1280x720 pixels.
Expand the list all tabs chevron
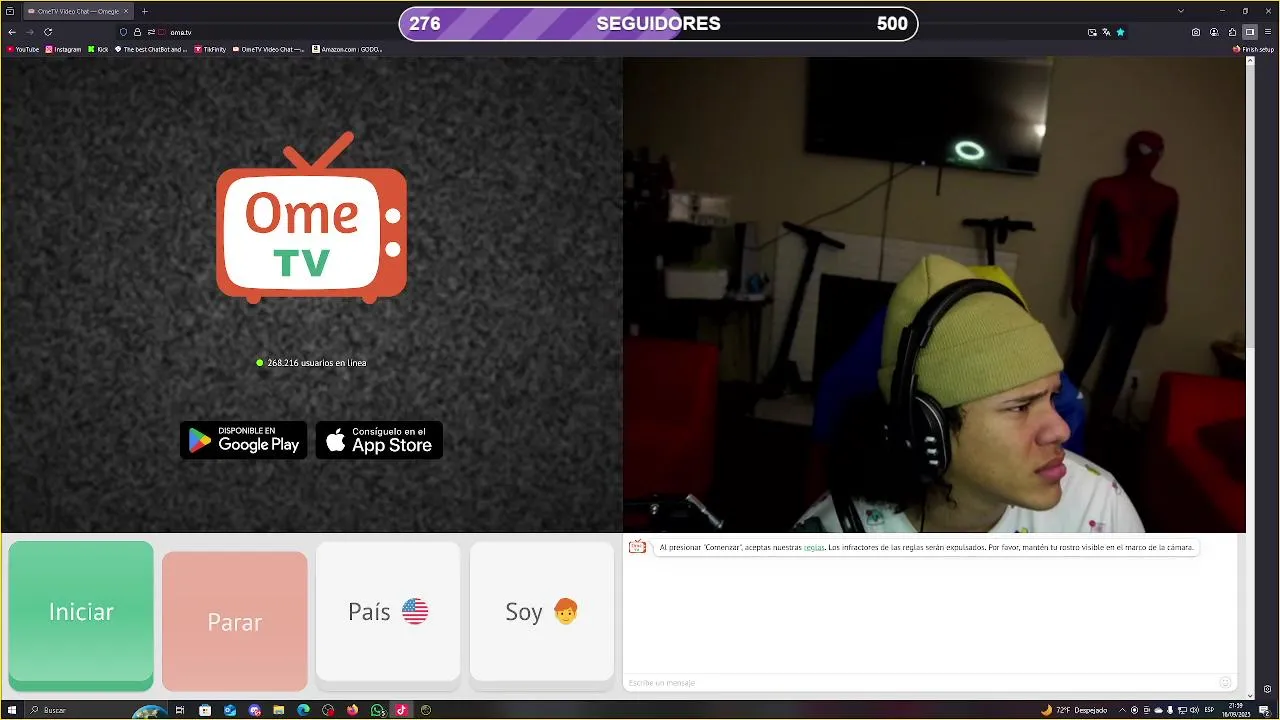(x=1181, y=11)
